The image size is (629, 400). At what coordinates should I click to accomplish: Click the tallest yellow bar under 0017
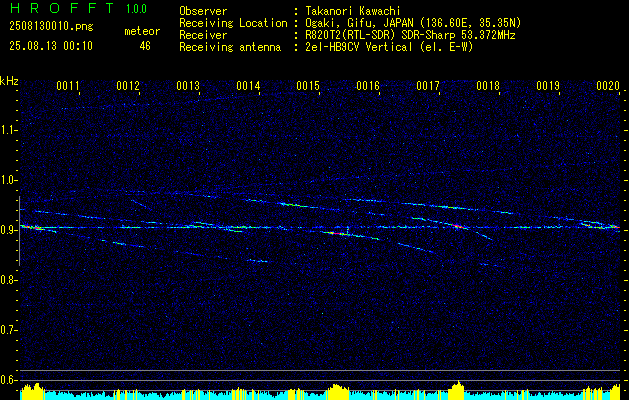click(x=459, y=390)
